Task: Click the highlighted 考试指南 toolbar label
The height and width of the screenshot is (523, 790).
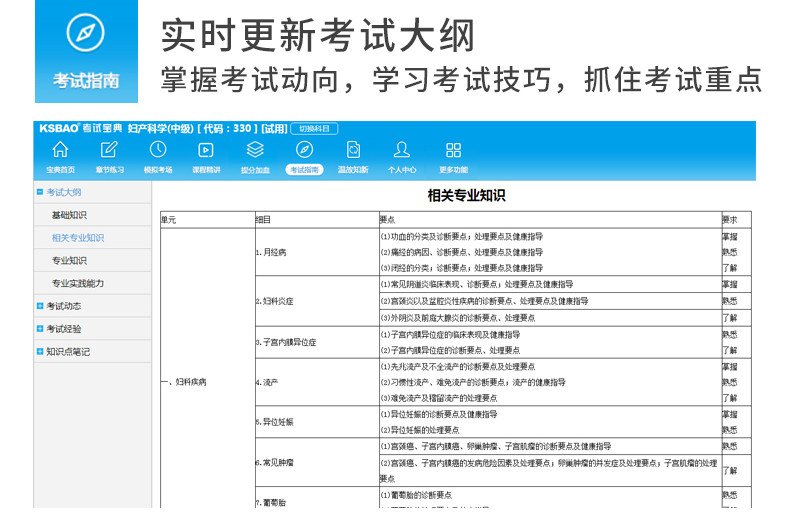Action: pos(304,170)
